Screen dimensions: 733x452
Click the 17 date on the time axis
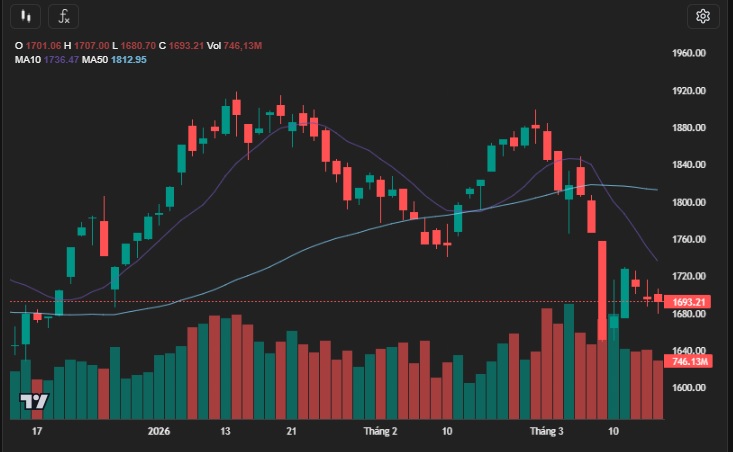click(x=37, y=431)
